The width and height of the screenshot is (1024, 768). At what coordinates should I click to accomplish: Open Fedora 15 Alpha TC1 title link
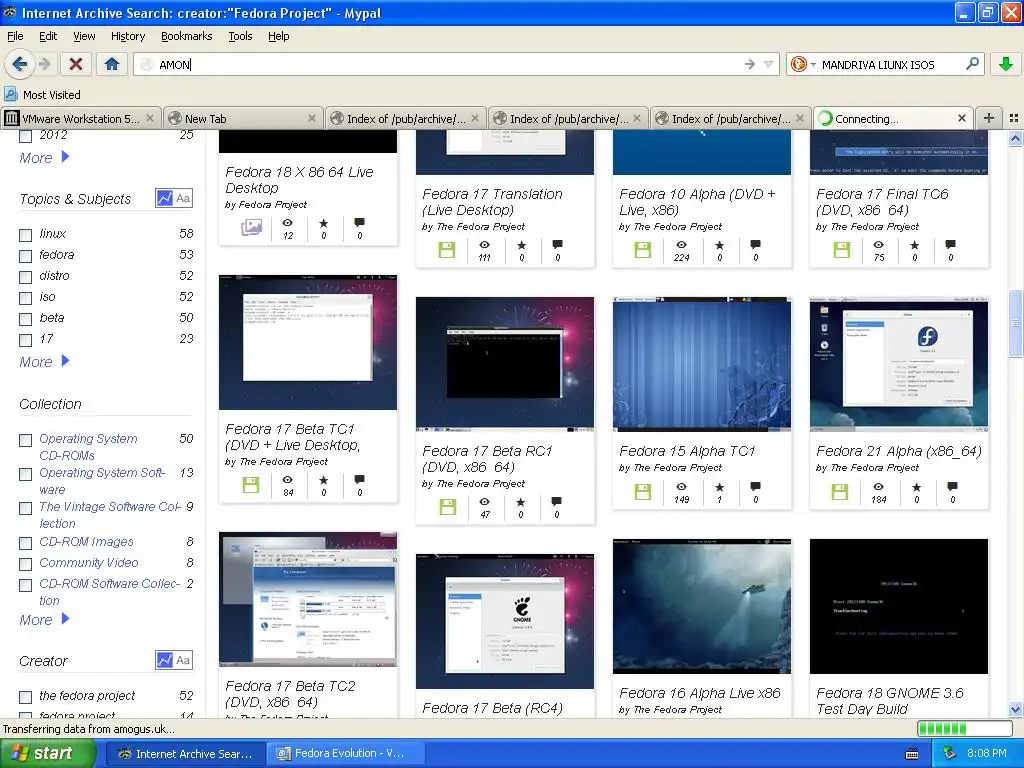(687, 451)
